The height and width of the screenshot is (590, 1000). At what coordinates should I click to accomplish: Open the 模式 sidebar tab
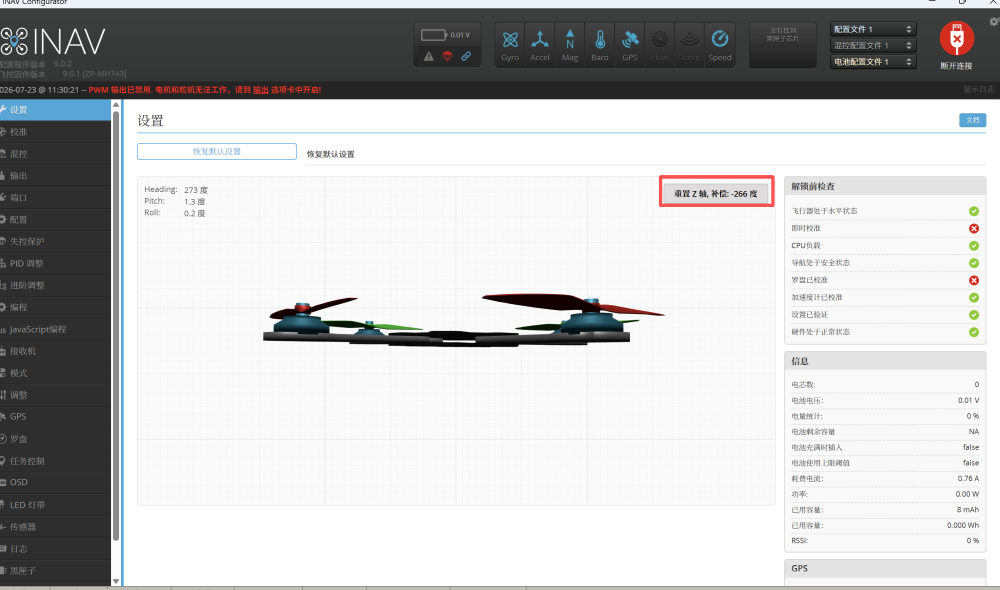pos(55,372)
